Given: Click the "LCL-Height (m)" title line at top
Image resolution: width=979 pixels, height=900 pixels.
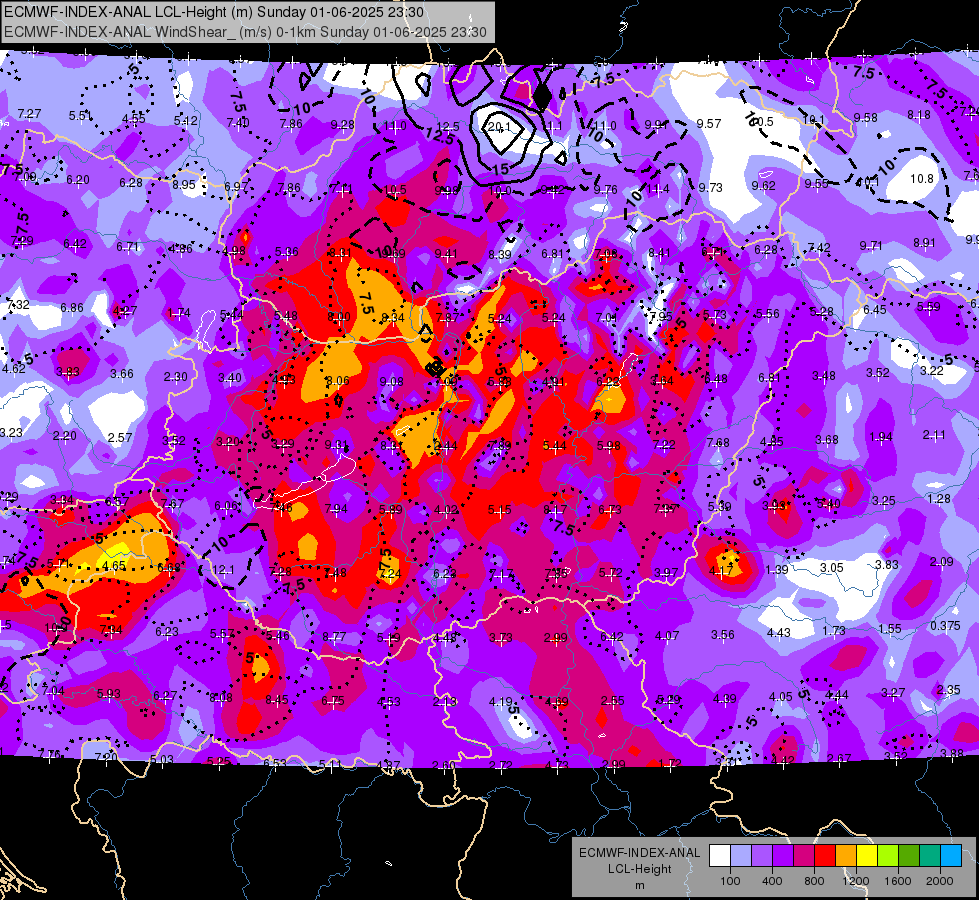Looking at the screenshot, I should coord(214,12).
